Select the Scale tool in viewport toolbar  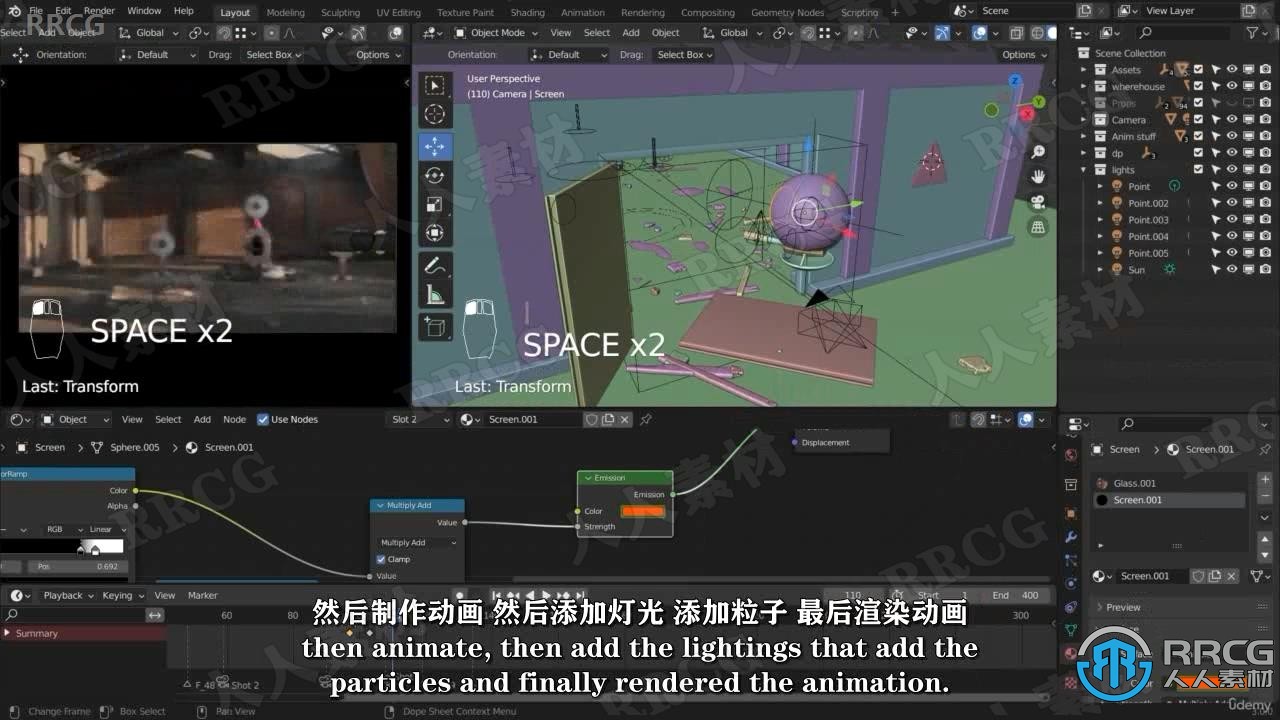(x=434, y=204)
